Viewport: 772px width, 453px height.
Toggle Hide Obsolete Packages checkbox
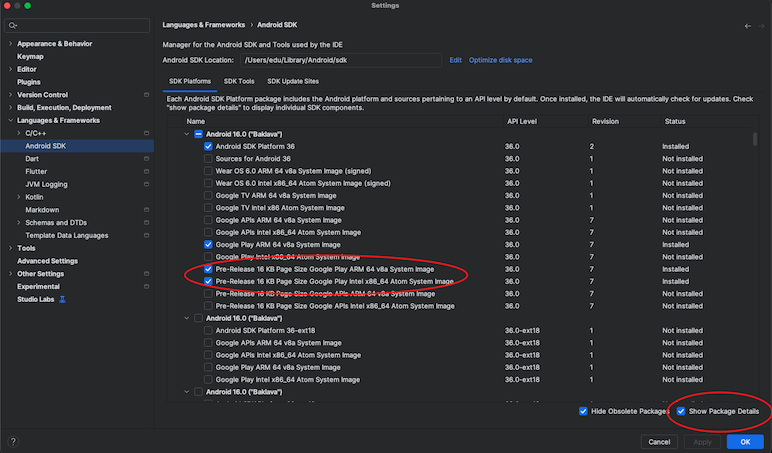pos(583,411)
